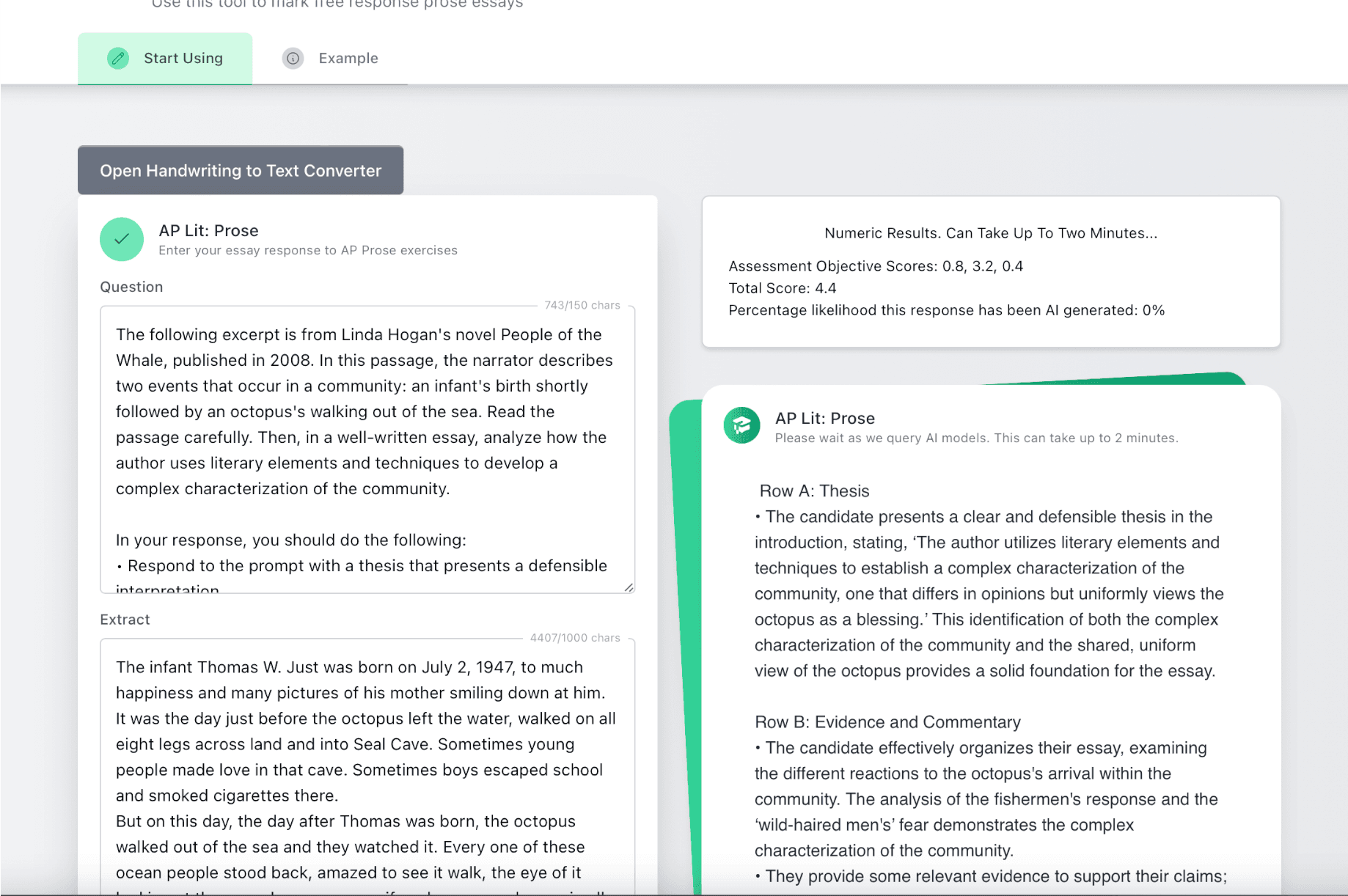The width and height of the screenshot is (1348, 896).
Task: Open Handwriting to Text Converter
Action: point(241,170)
